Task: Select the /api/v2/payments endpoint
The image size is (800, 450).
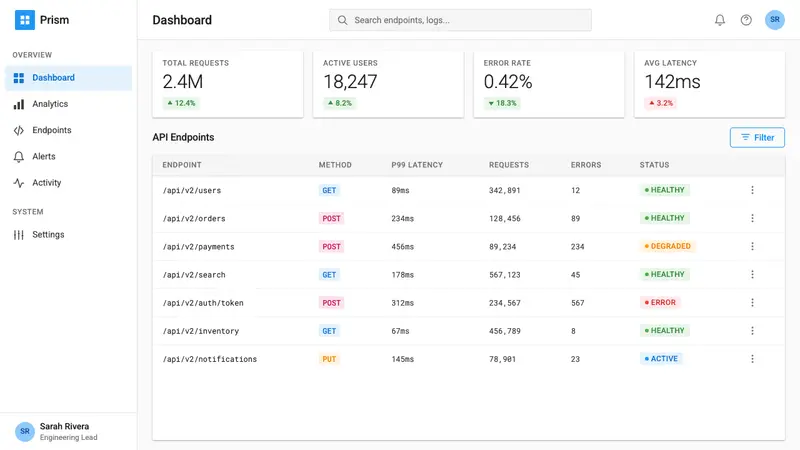Action: point(198,246)
